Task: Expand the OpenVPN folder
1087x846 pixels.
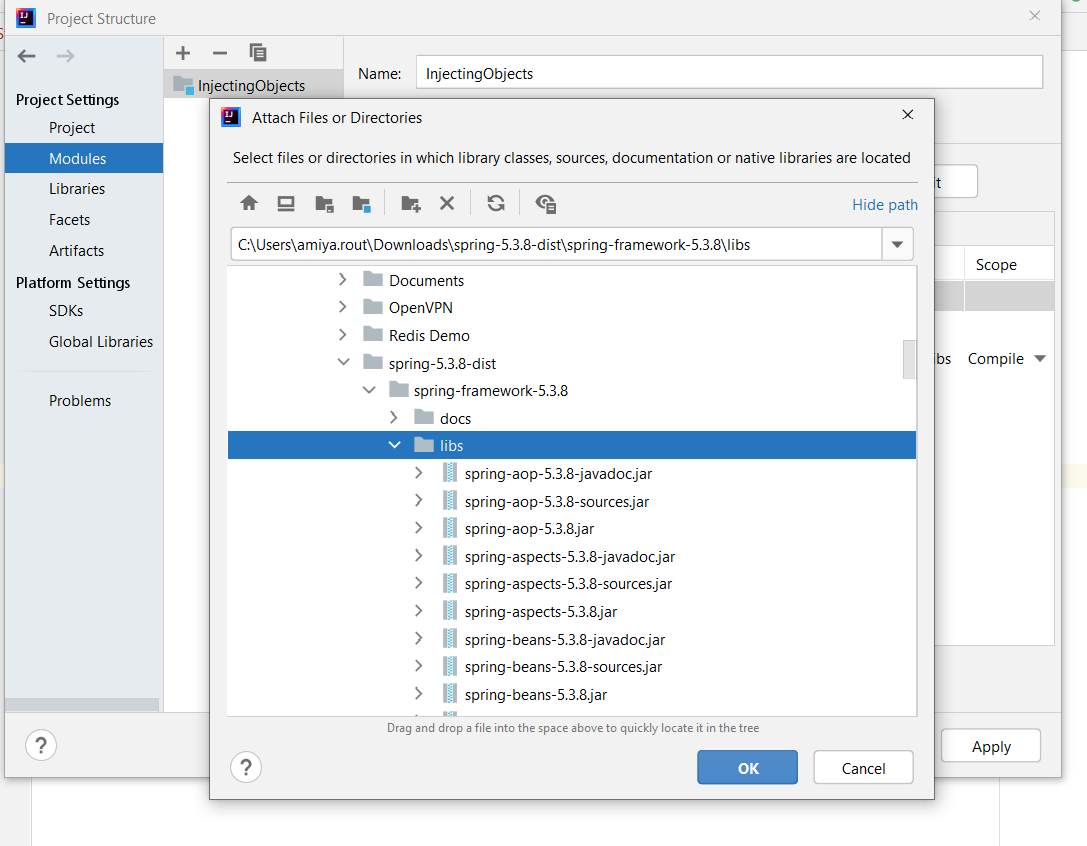Action: point(342,307)
